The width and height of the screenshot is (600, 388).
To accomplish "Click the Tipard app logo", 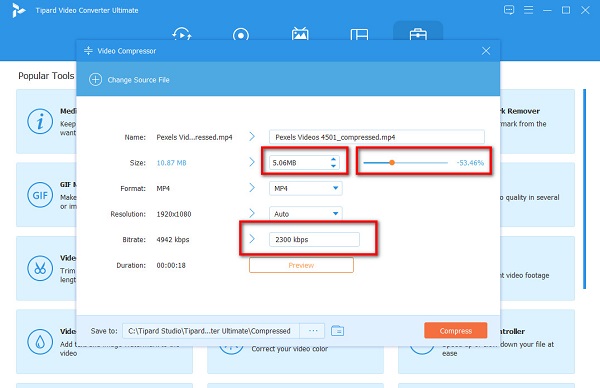I will point(18,10).
